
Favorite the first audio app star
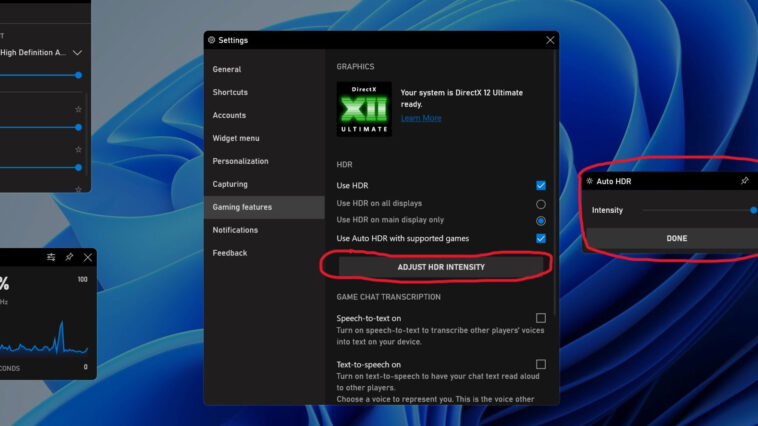coord(78,109)
